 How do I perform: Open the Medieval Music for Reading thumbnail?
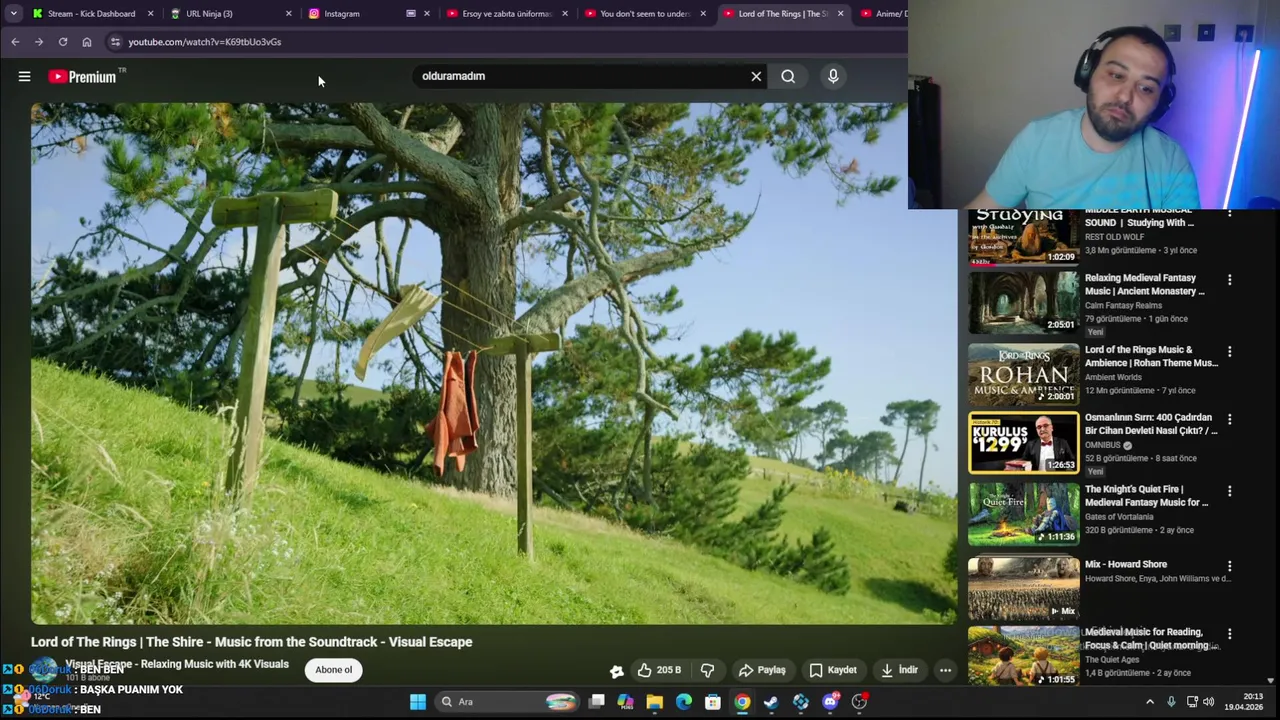(x=1023, y=657)
